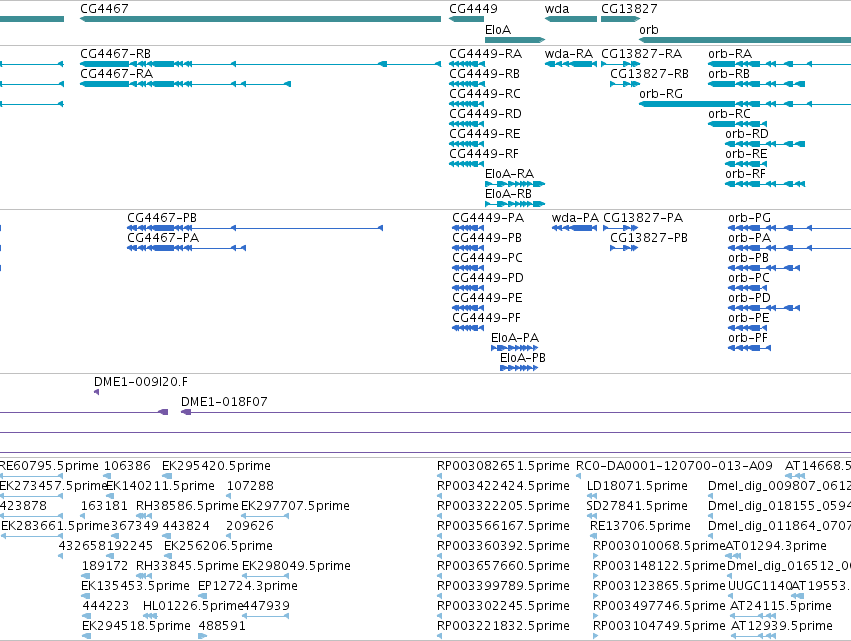
Task: Select the EK297707.5prime EST label
Action: point(295,506)
